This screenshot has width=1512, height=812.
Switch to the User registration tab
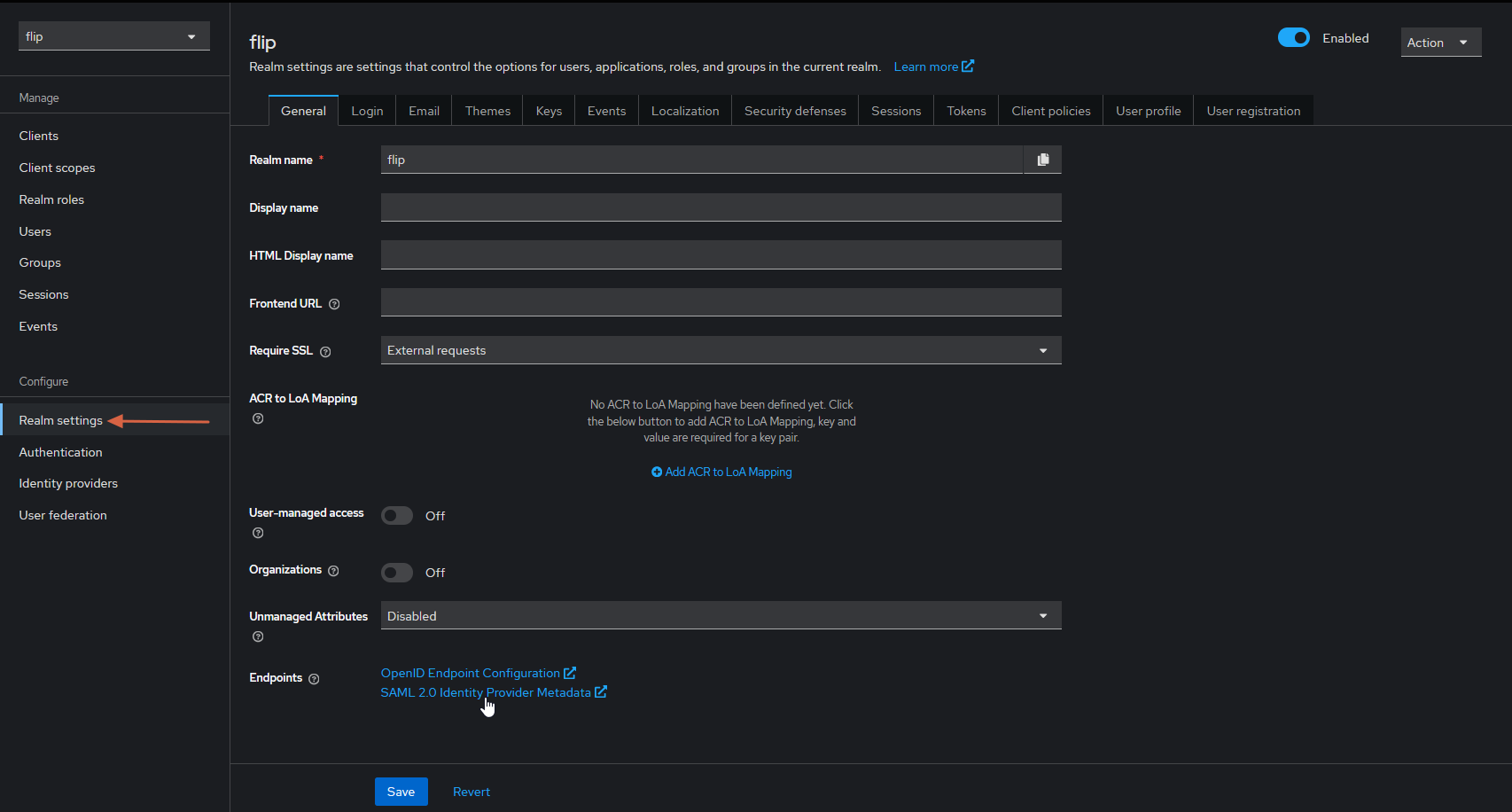[x=1253, y=111]
